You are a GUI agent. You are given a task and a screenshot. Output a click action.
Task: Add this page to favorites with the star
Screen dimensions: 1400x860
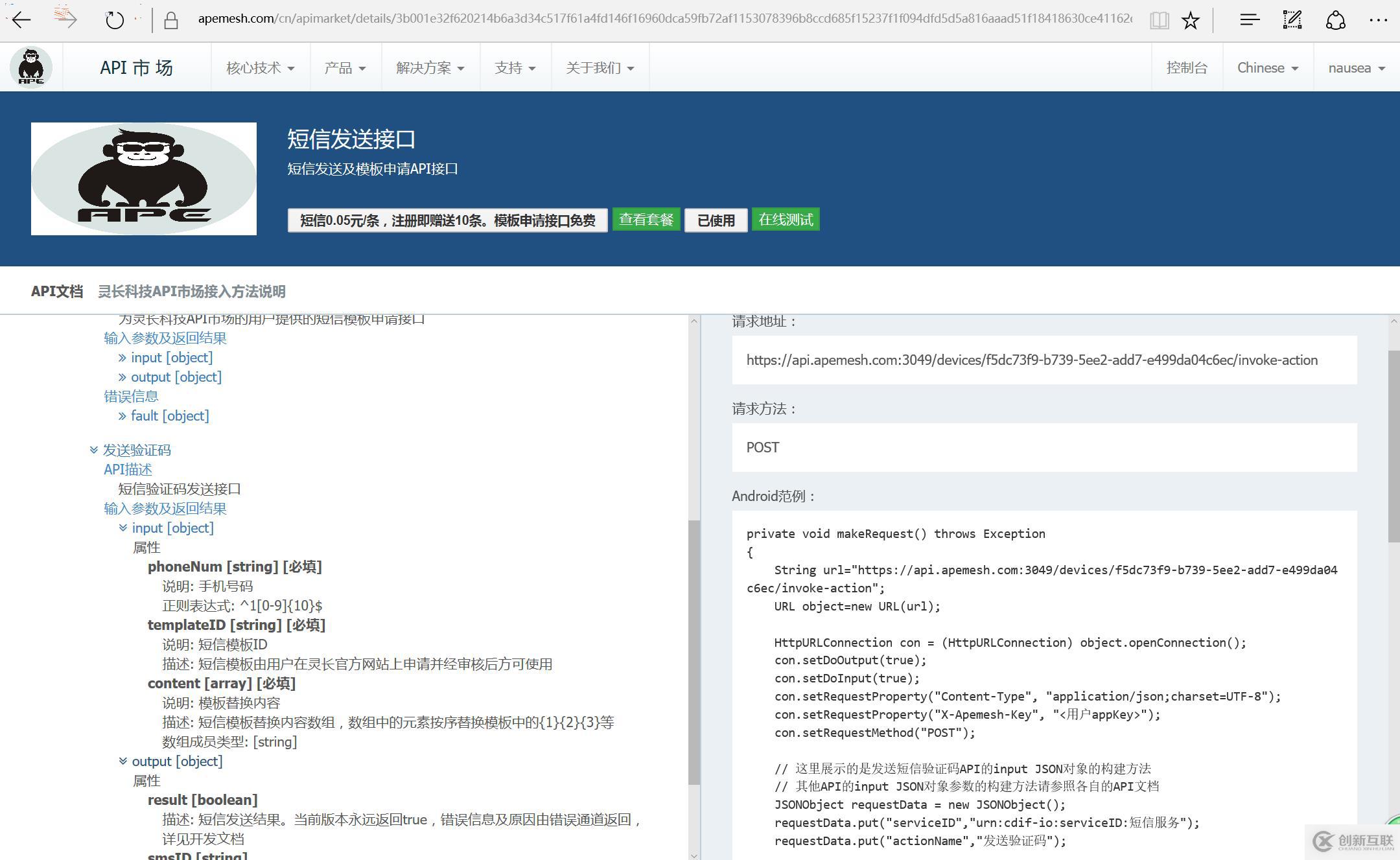(x=1191, y=20)
